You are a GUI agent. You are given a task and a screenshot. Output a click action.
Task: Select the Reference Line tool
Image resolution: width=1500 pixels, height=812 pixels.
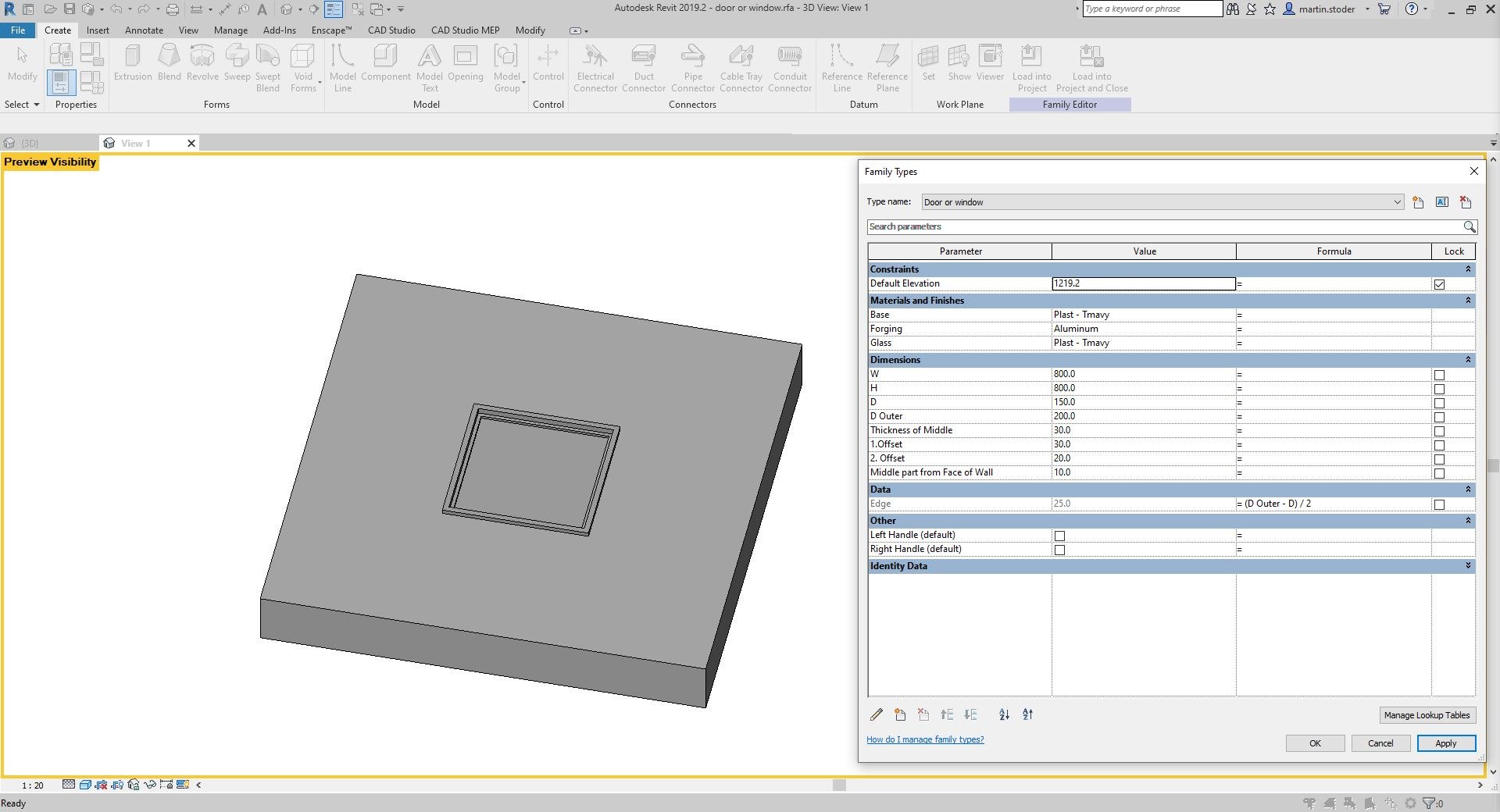[x=841, y=68]
